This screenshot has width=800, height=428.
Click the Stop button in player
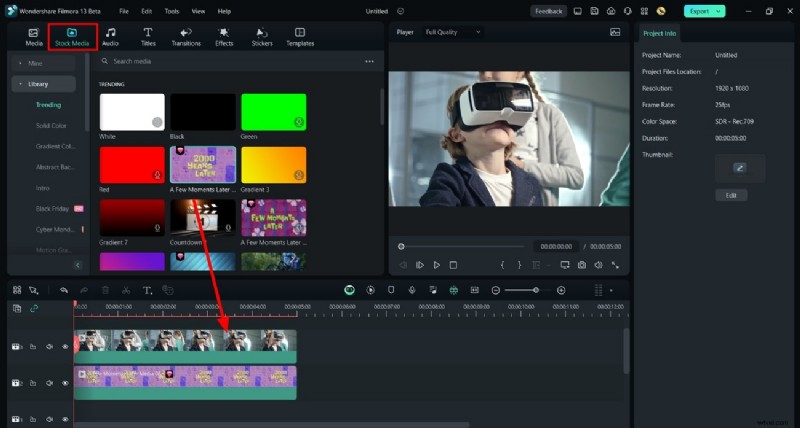453,265
